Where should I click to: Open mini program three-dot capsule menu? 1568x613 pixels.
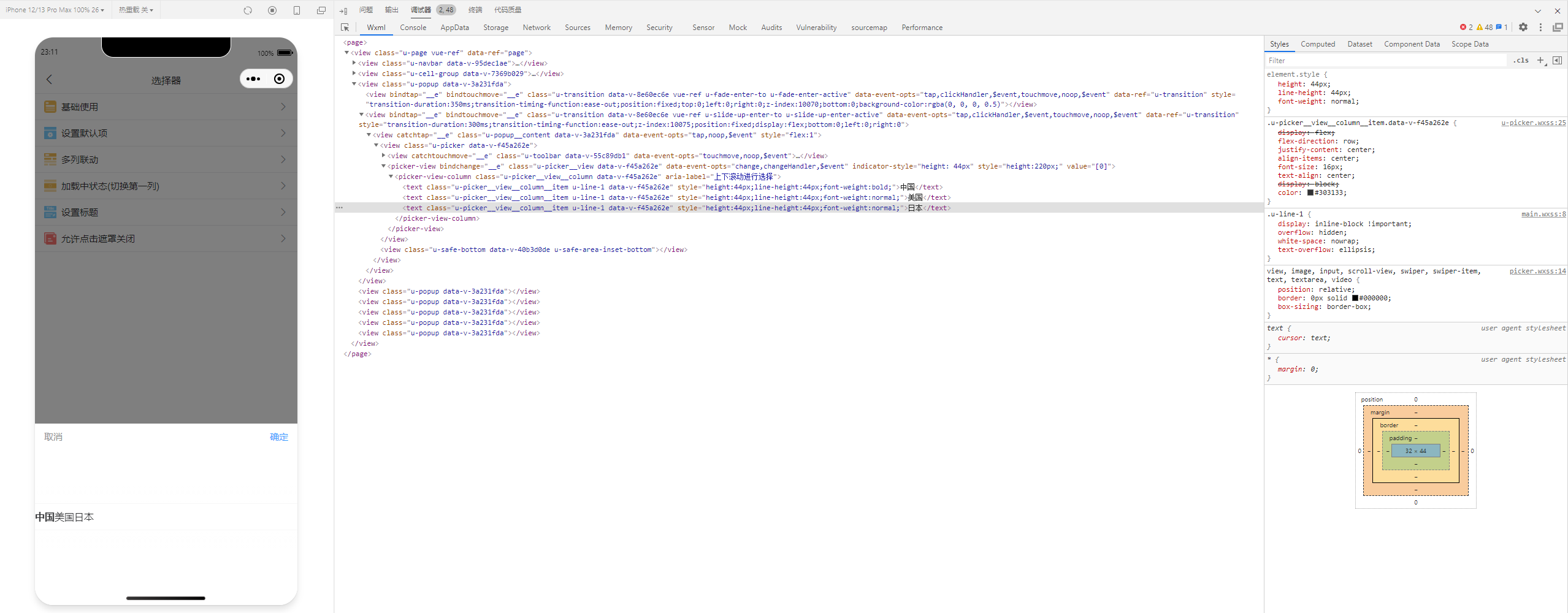(x=253, y=79)
